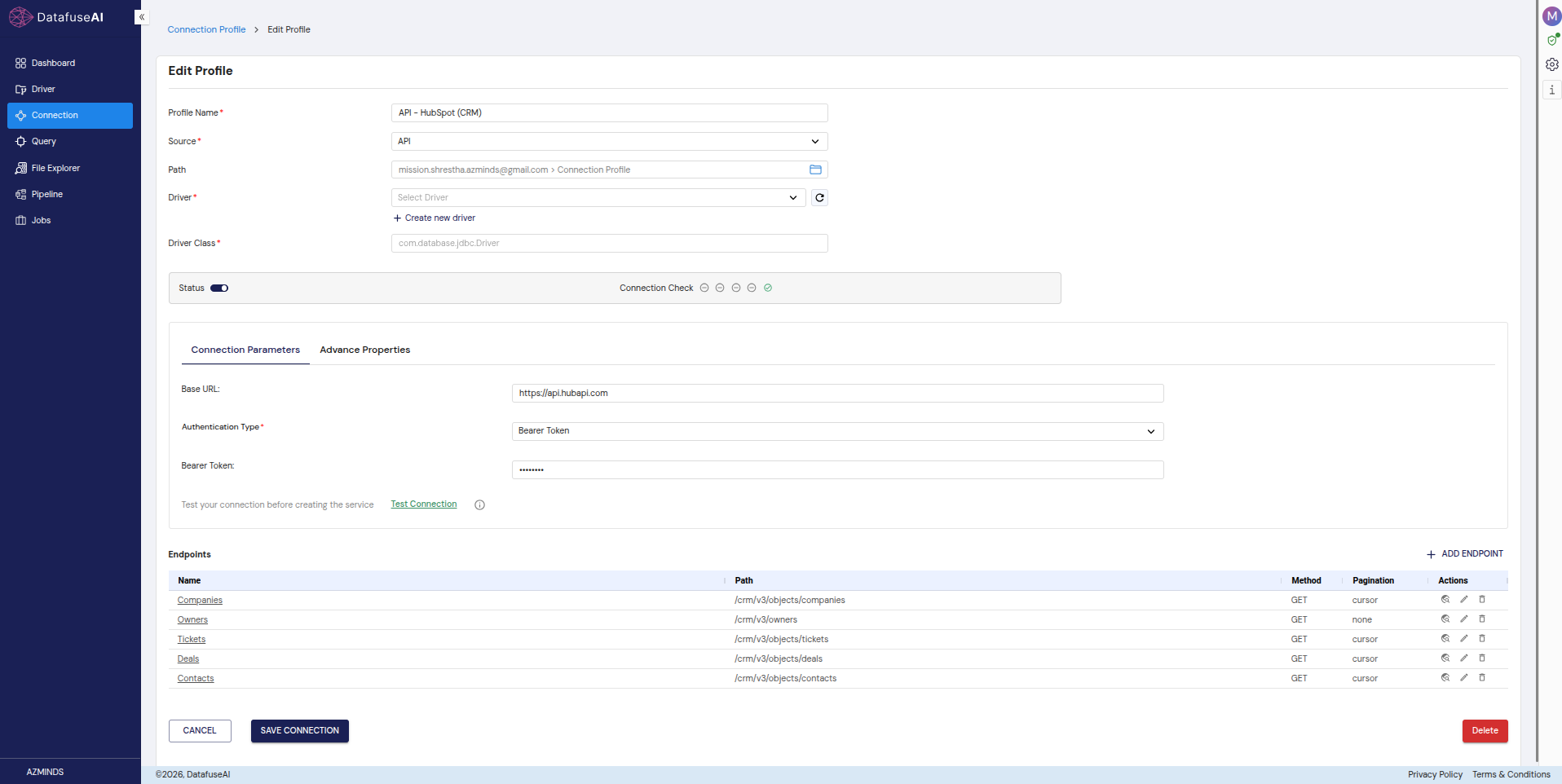Viewport: 1562px width, 784px height.
Task: Click the Driver Class input field
Action: pos(609,244)
